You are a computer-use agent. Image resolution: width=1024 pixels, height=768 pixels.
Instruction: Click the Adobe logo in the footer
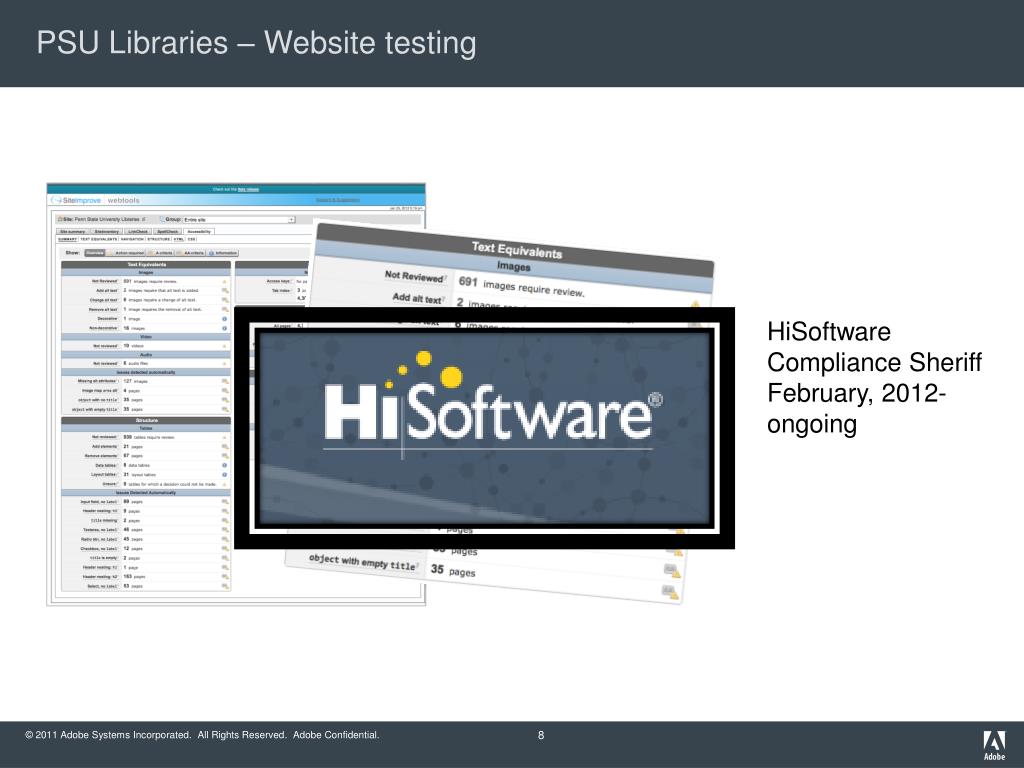tap(994, 745)
